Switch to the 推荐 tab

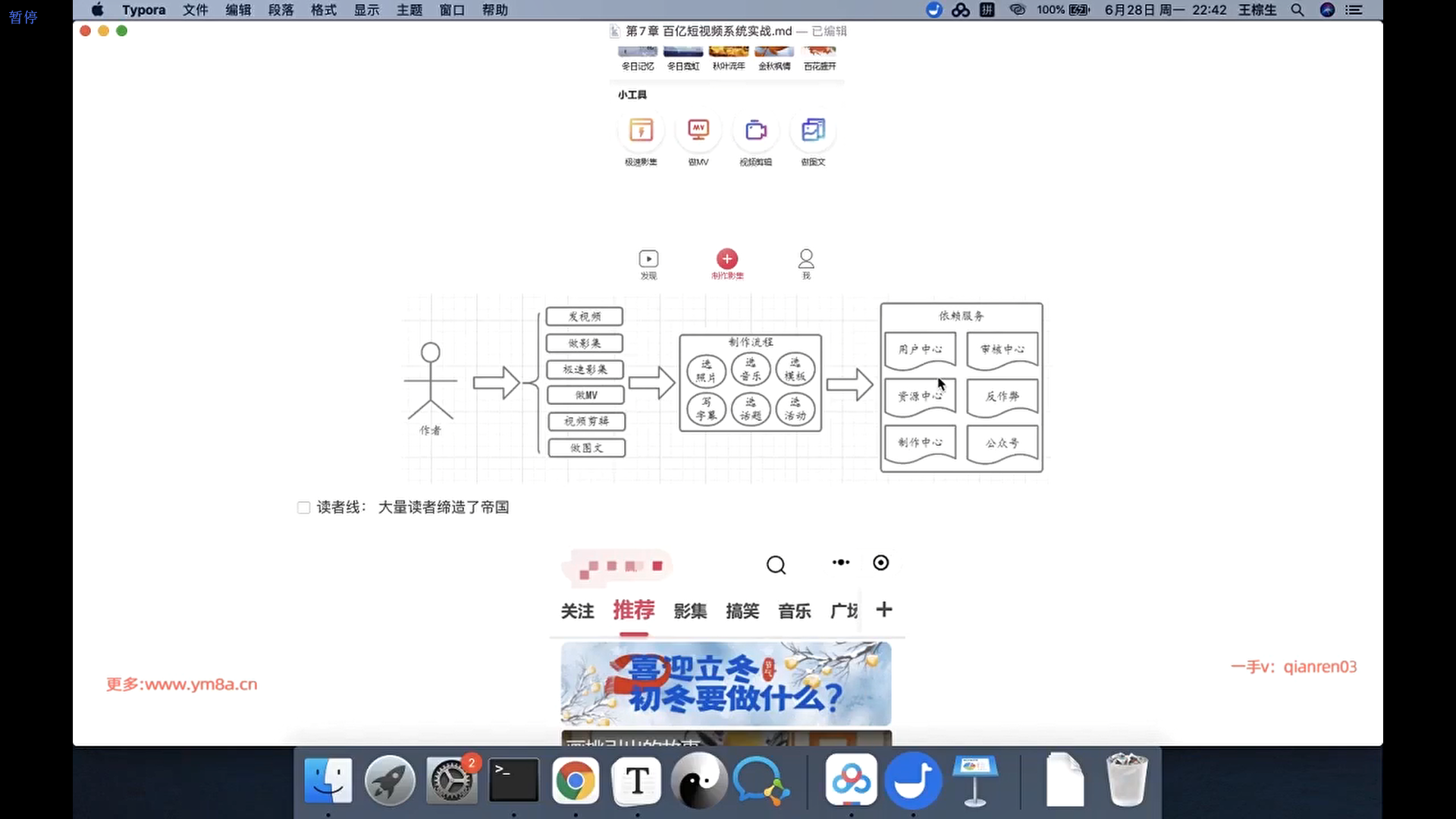point(633,610)
